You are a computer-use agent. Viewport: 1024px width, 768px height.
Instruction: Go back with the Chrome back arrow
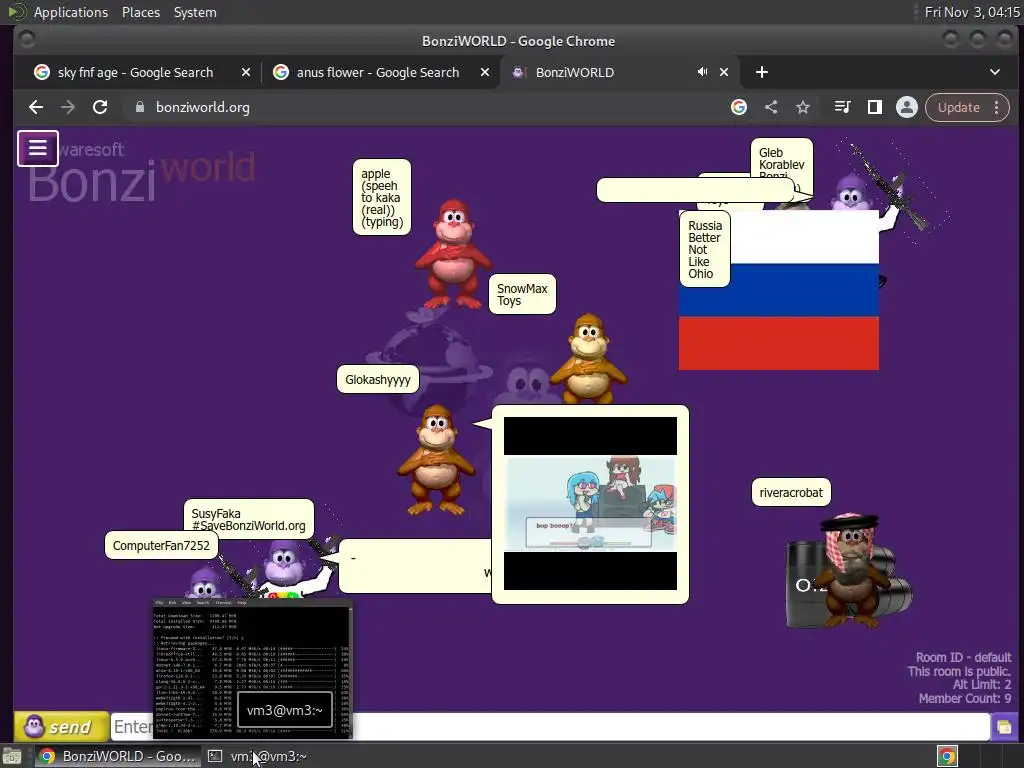[36, 107]
